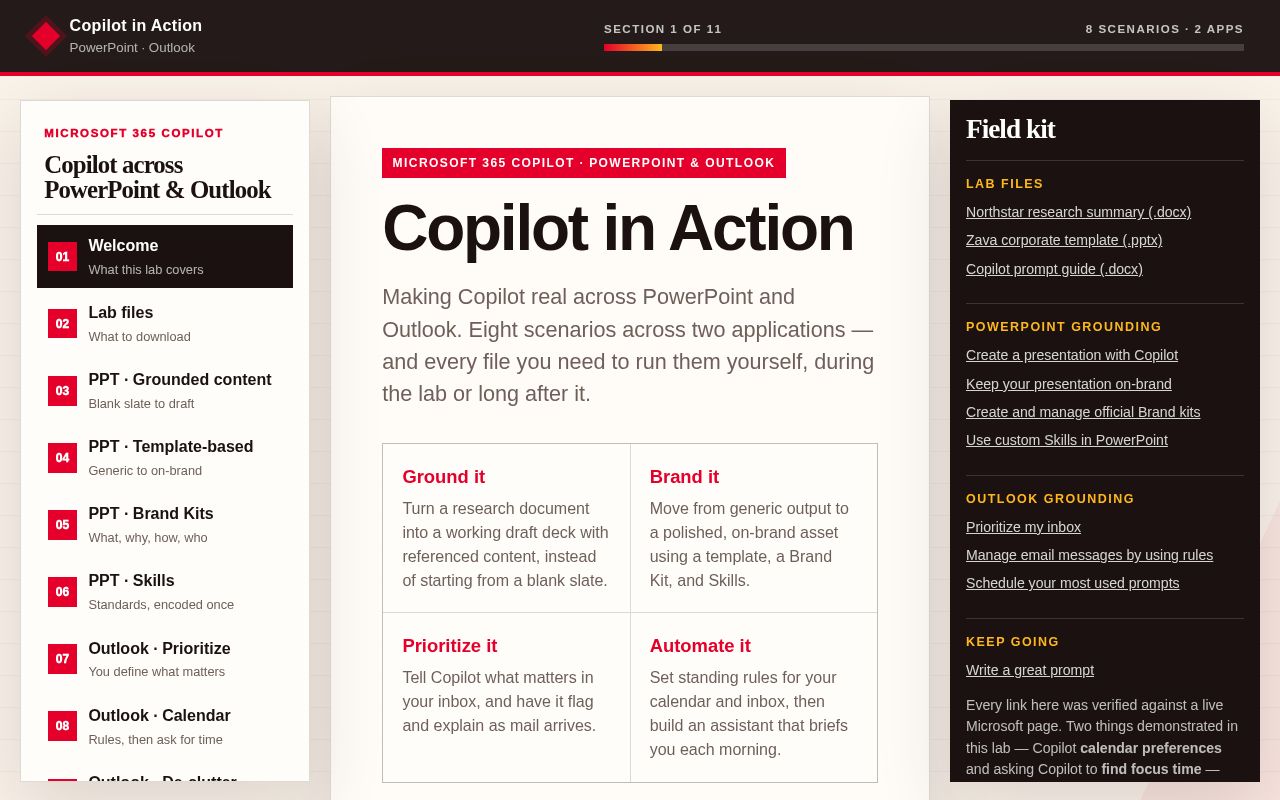Click the Copilot across PowerPoint & Outlook title
The width and height of the screenshot is (1280, 800).
click(157, 177)
